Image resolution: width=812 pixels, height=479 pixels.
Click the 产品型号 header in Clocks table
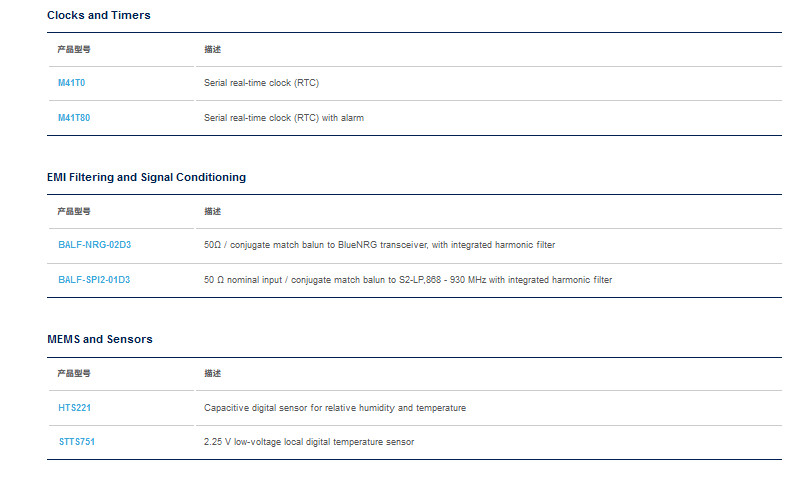[74, 49]
